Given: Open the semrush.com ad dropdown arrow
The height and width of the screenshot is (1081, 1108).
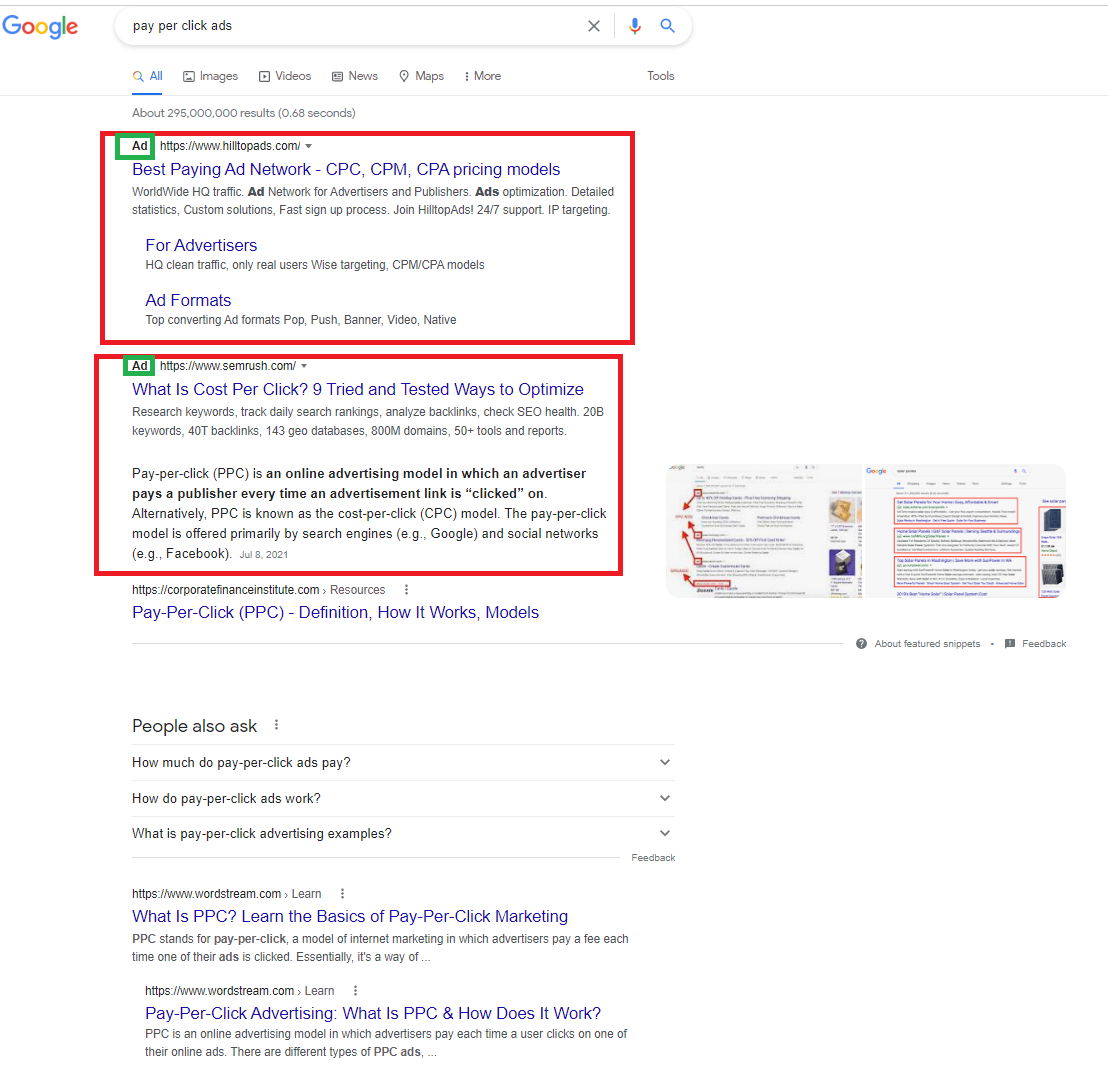Looking at the screenshot, I should [x=304, y=366].
